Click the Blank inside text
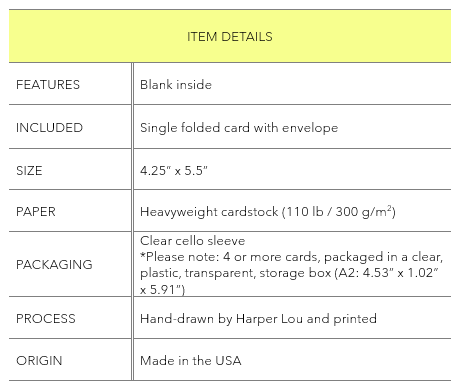 pyautogui.click(x=176, y=85)
